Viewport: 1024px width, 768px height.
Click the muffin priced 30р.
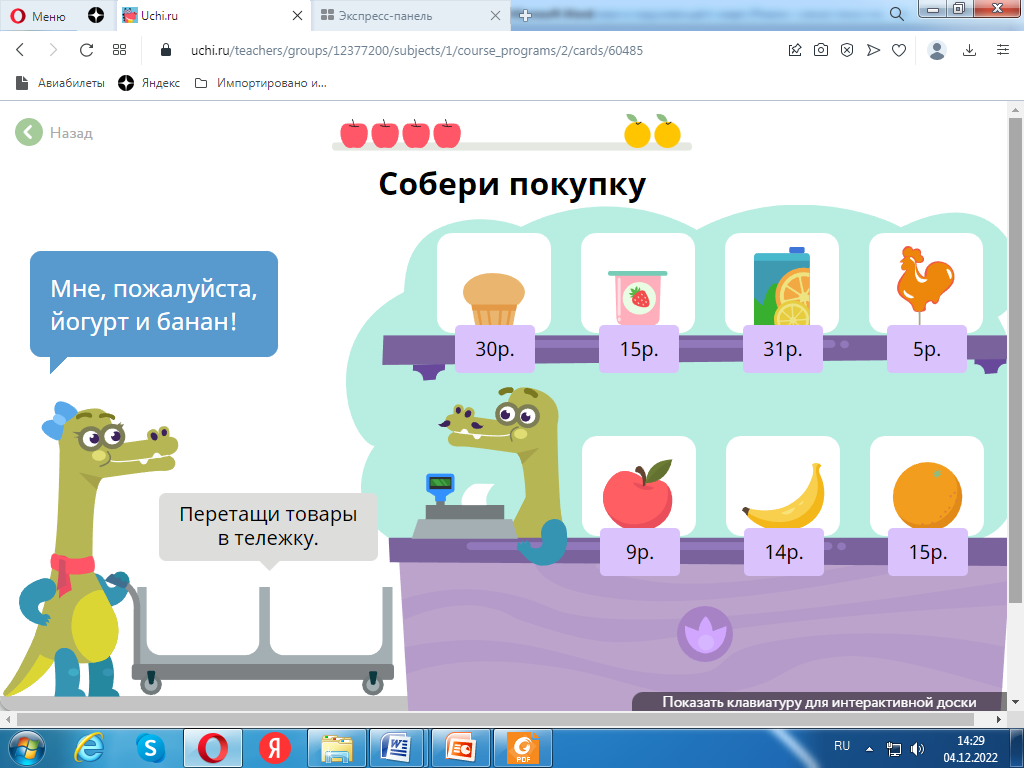click(493, 298)
